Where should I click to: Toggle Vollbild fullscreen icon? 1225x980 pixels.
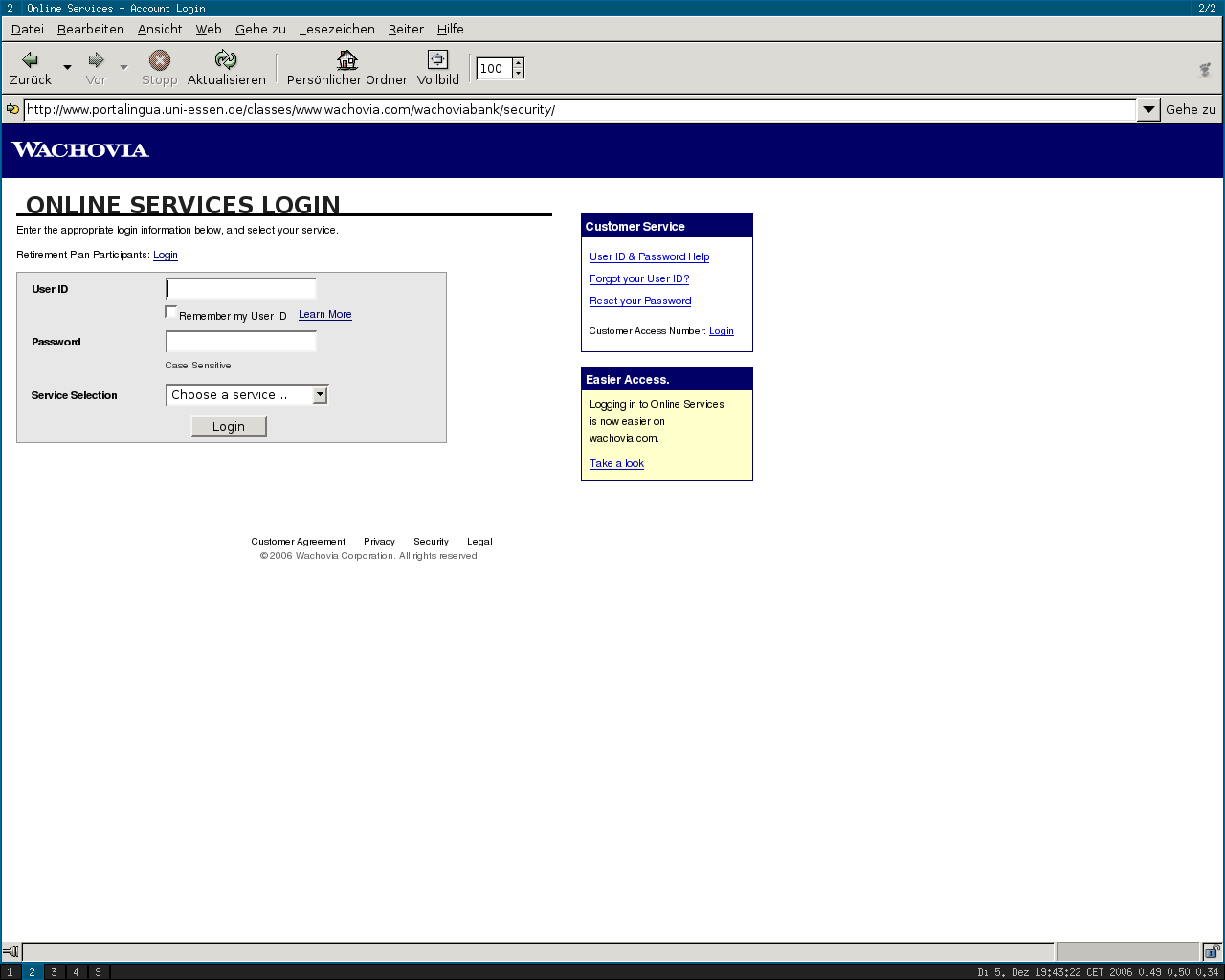coord(437,59)
